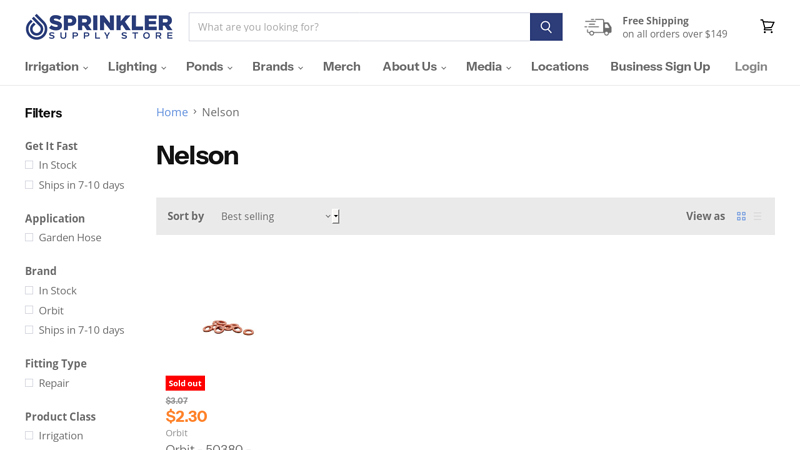Click the search magnifier button
The height and width of the screenshot is (450, 800).
546,27
